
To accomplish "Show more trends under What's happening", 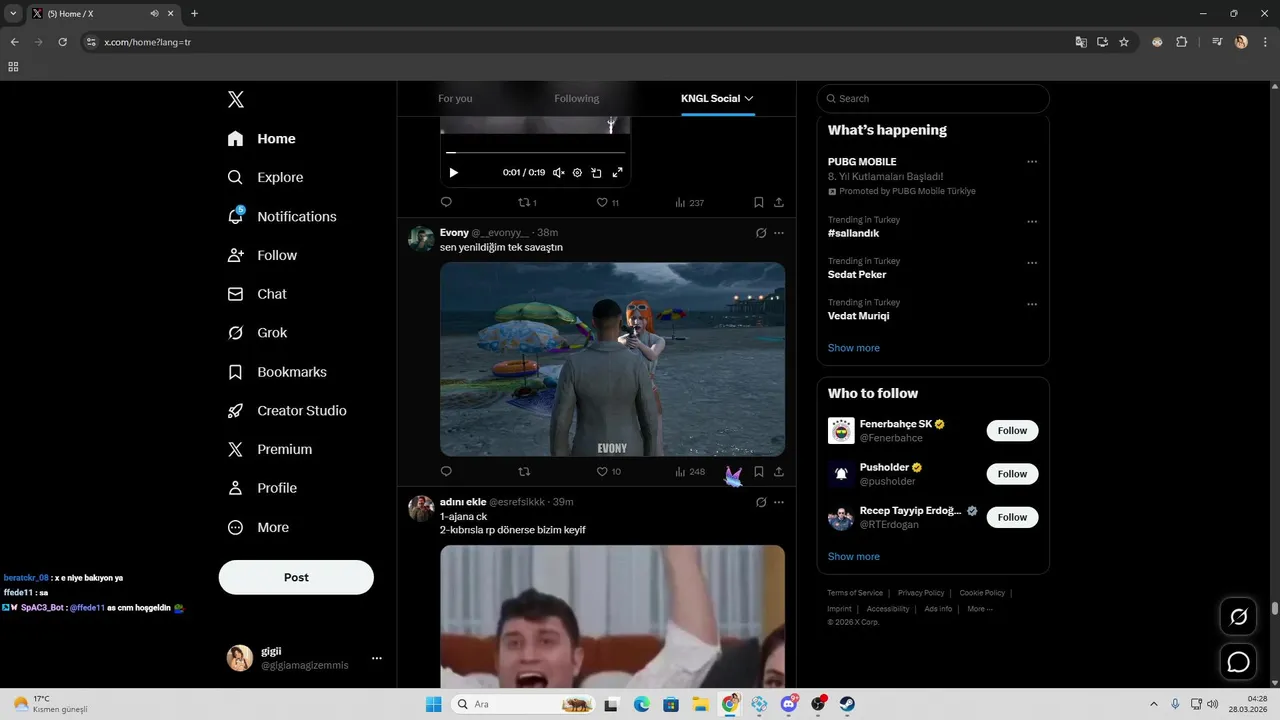I will (x=854, y=348).
